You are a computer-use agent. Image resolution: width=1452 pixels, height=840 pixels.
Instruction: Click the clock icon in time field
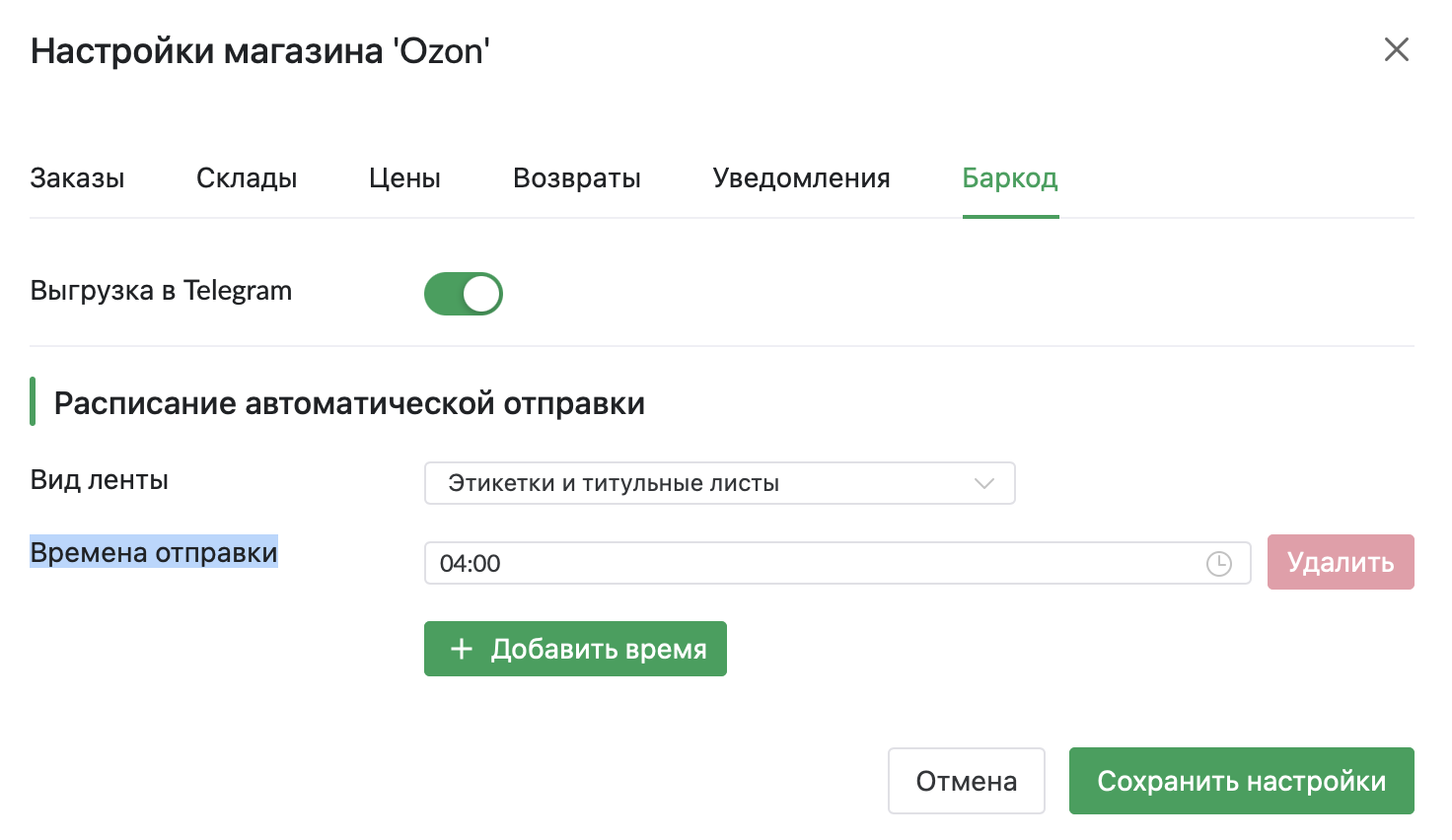coord(1219,563)
